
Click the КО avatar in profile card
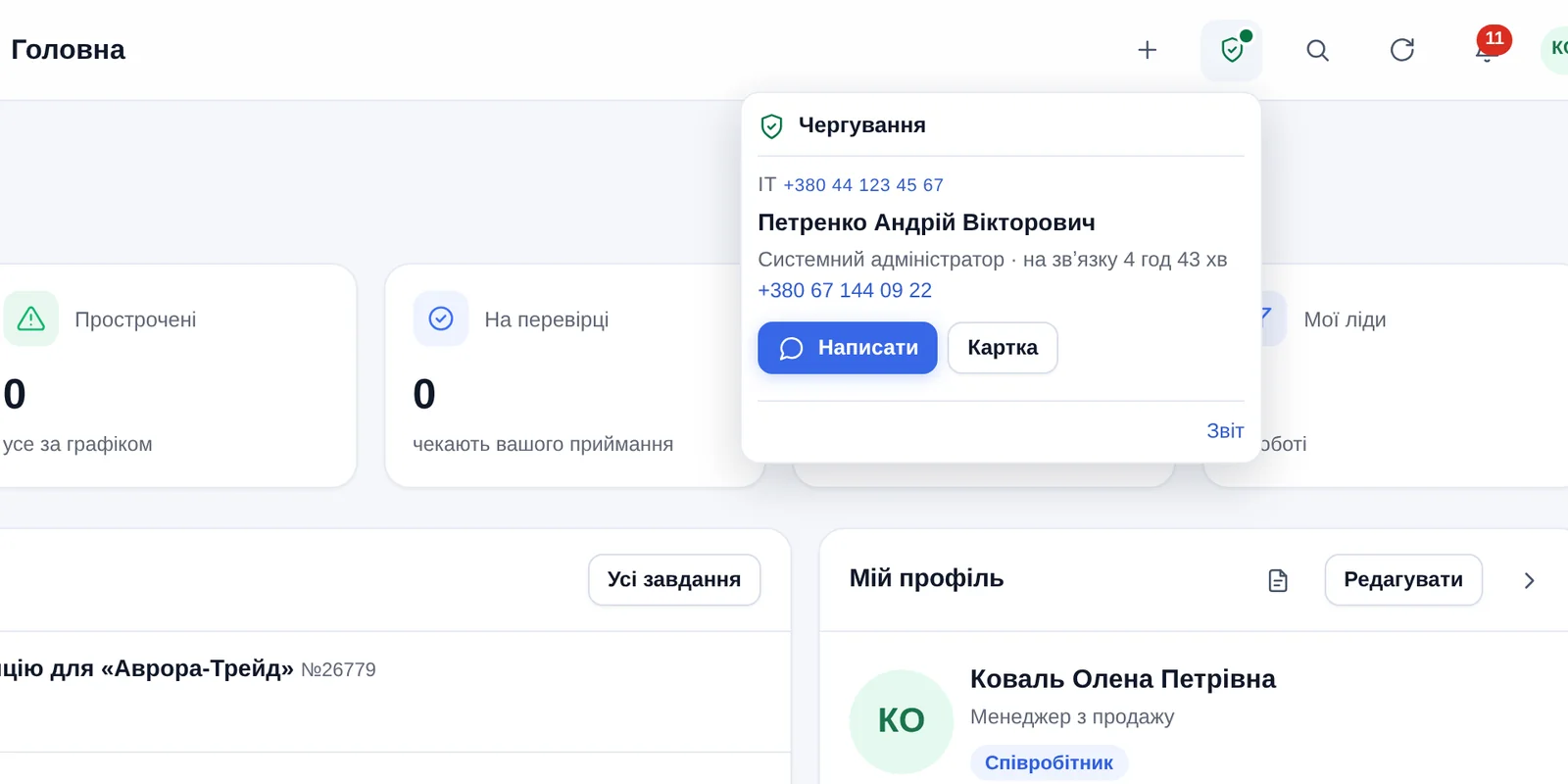(902, 721)
